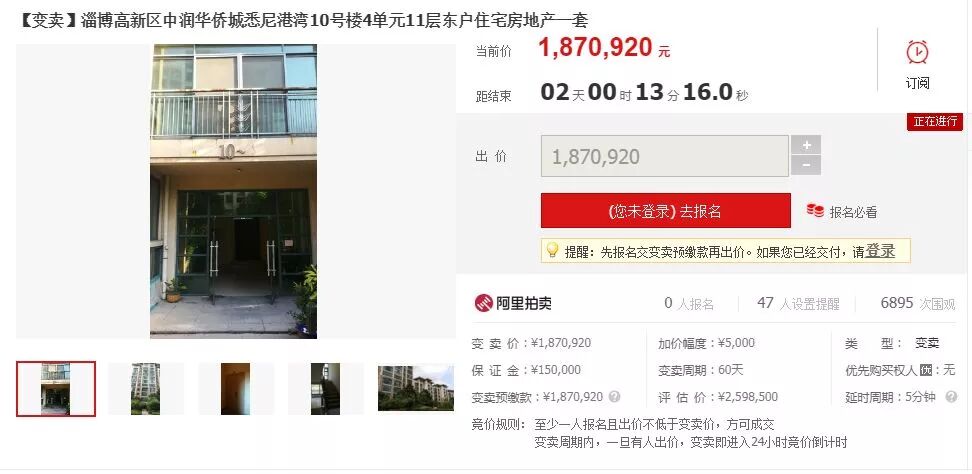Click the light bulb reminder icon
This screenshot has height=474, width=972.
point(552,250)
